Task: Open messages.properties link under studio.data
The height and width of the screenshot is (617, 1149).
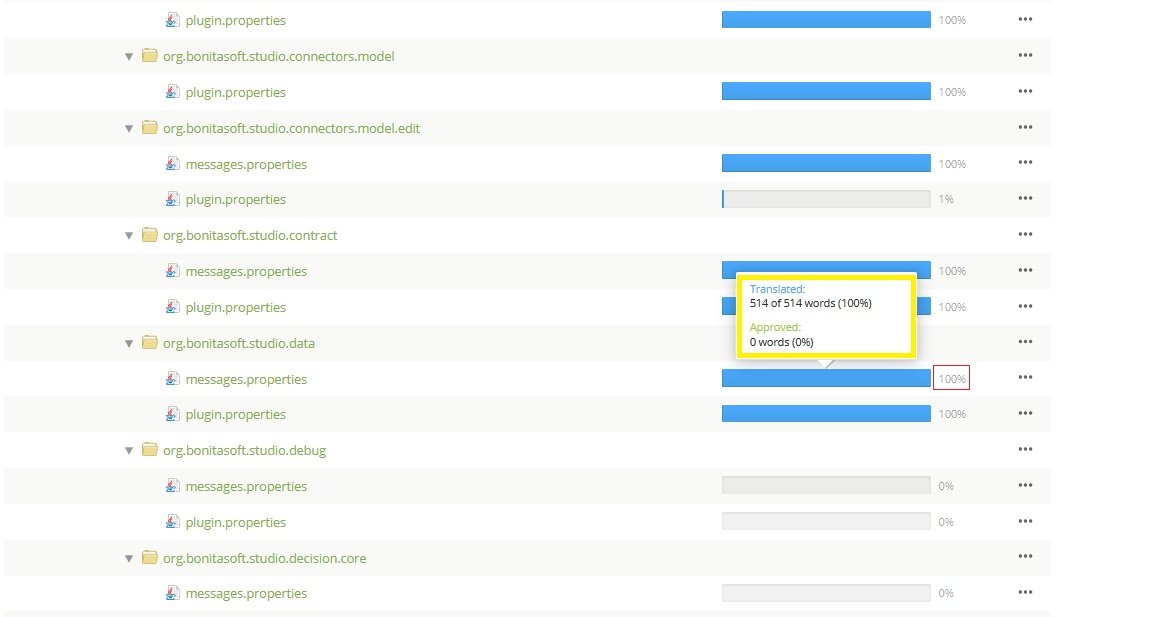Action: click(x=246, y=379)
